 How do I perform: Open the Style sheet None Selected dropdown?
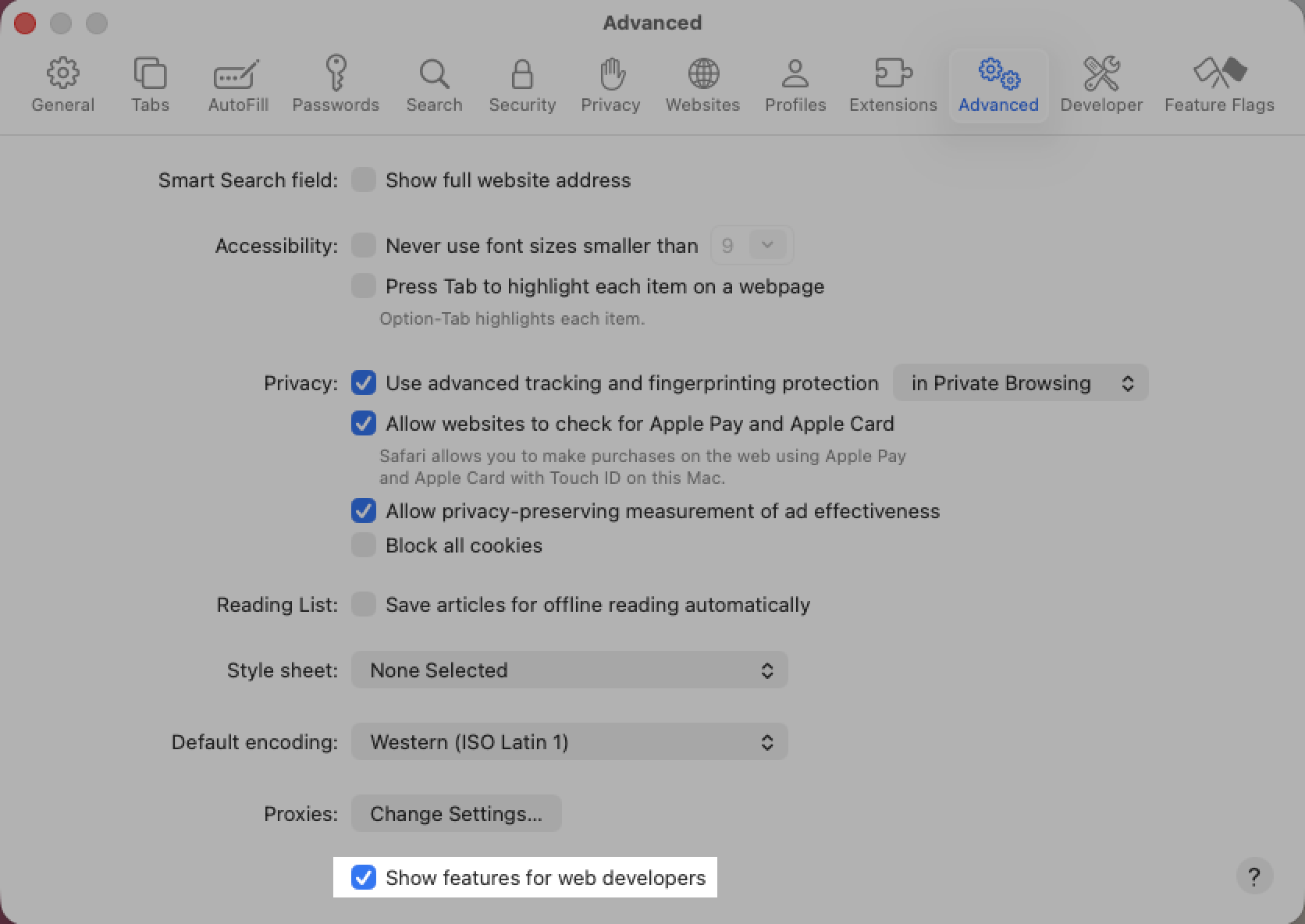569,670
